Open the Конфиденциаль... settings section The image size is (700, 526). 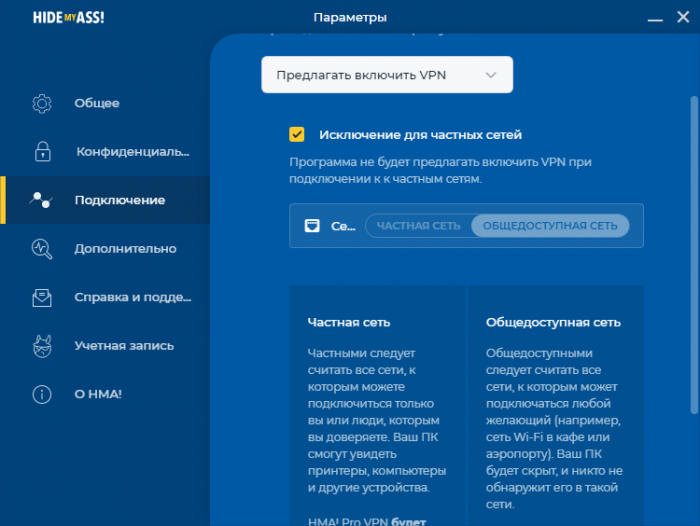coord(105,152)
